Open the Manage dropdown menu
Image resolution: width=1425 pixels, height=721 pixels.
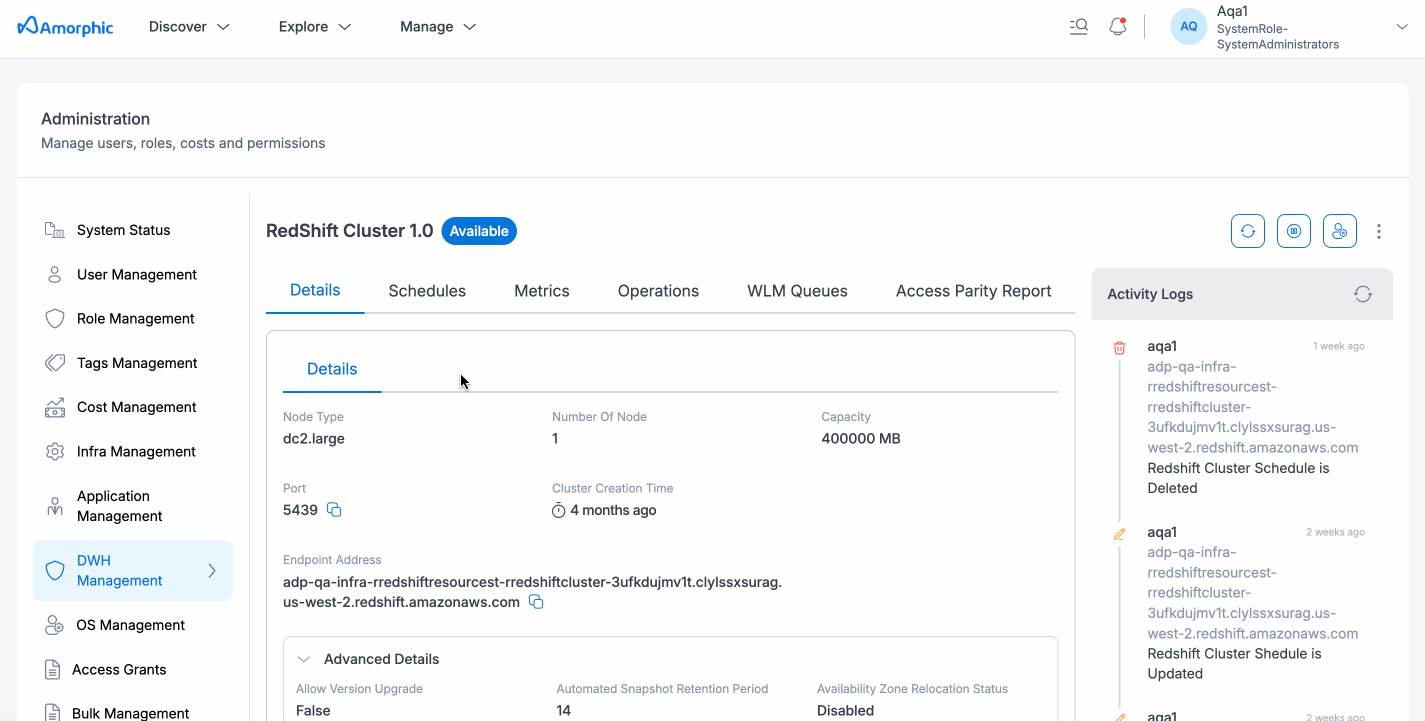[438, 27]
